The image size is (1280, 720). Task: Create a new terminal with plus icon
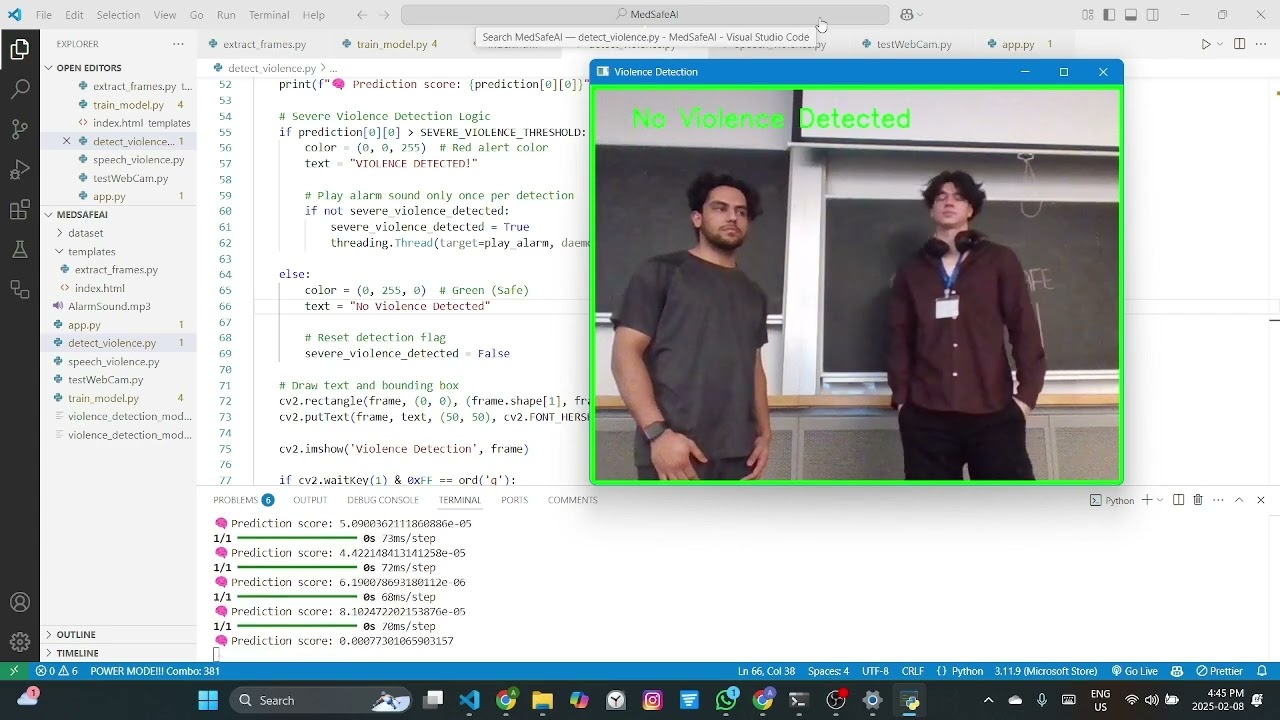click(1147, 500)
